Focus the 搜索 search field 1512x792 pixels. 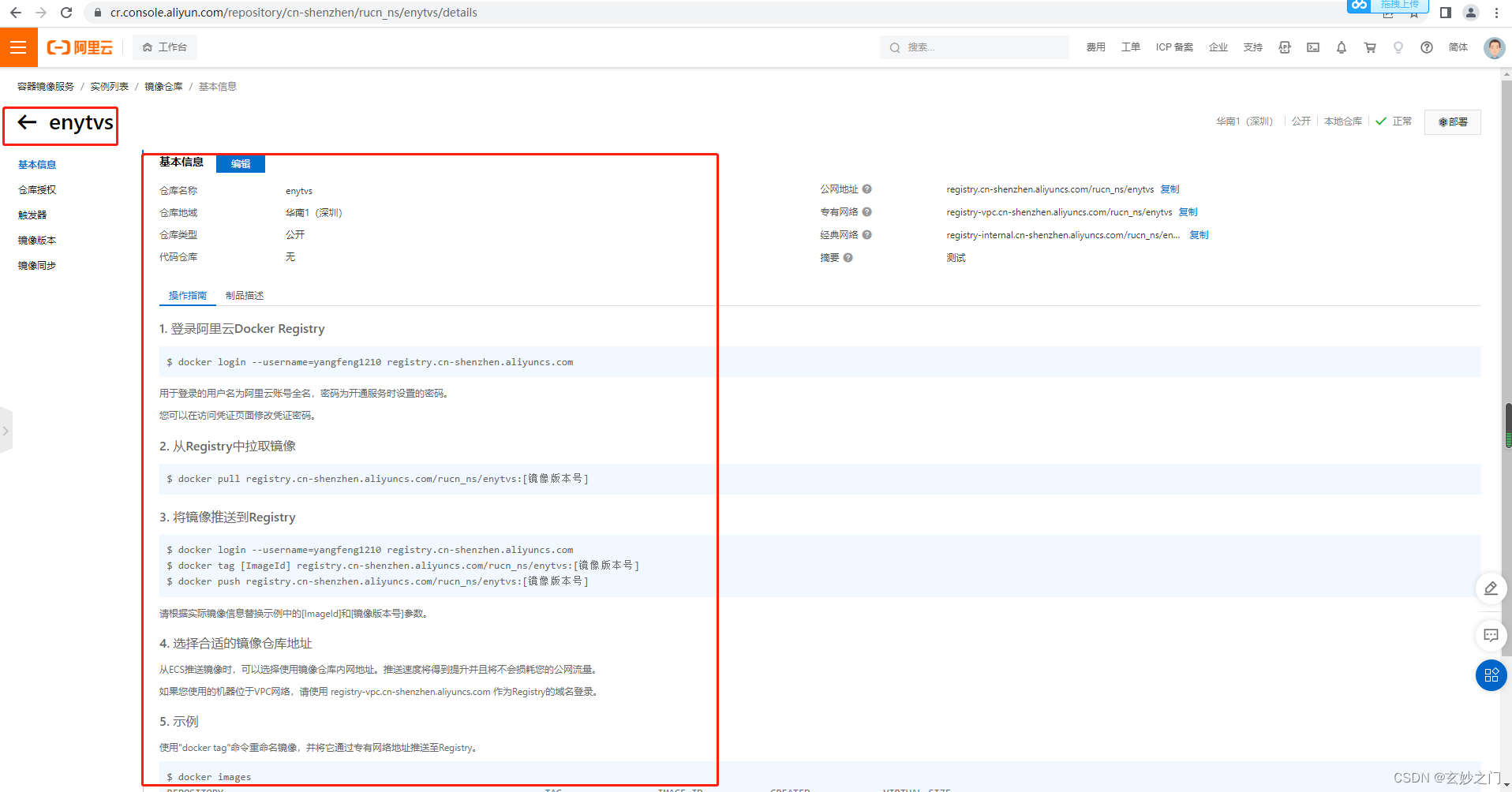pyautogui.click(x=975, y=47)
